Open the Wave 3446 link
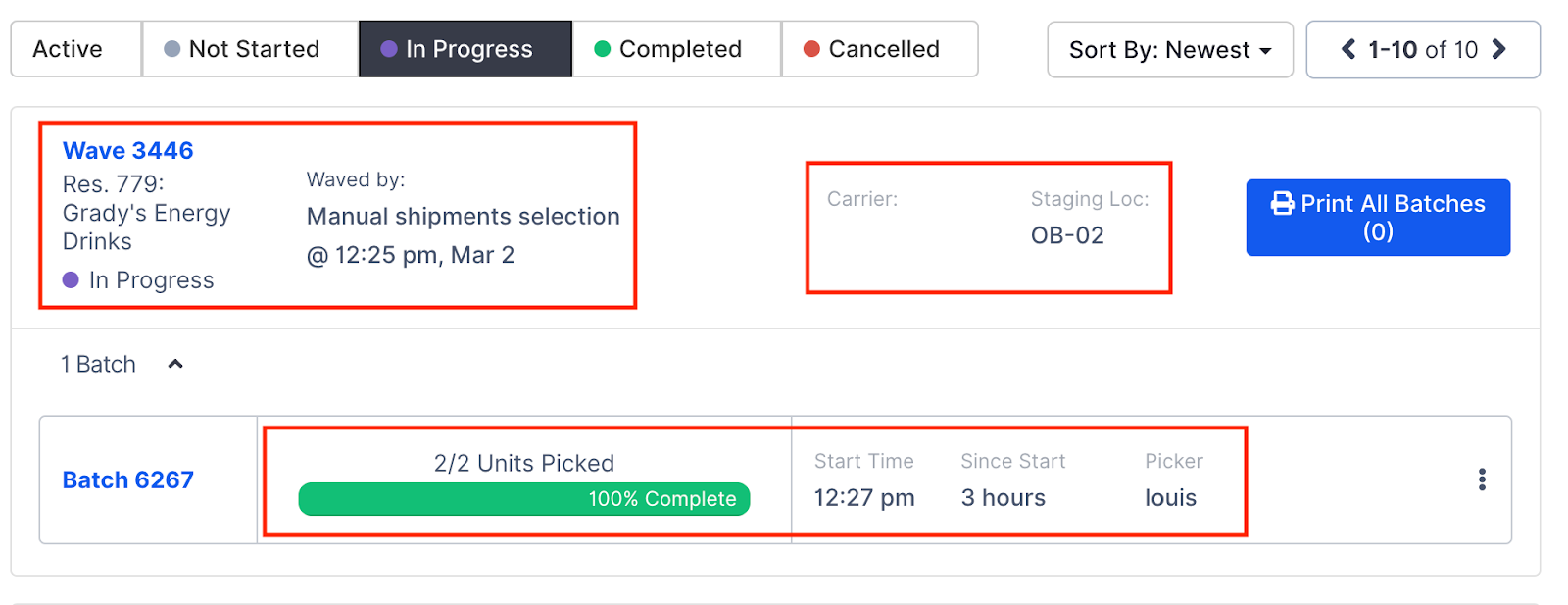 127,150
